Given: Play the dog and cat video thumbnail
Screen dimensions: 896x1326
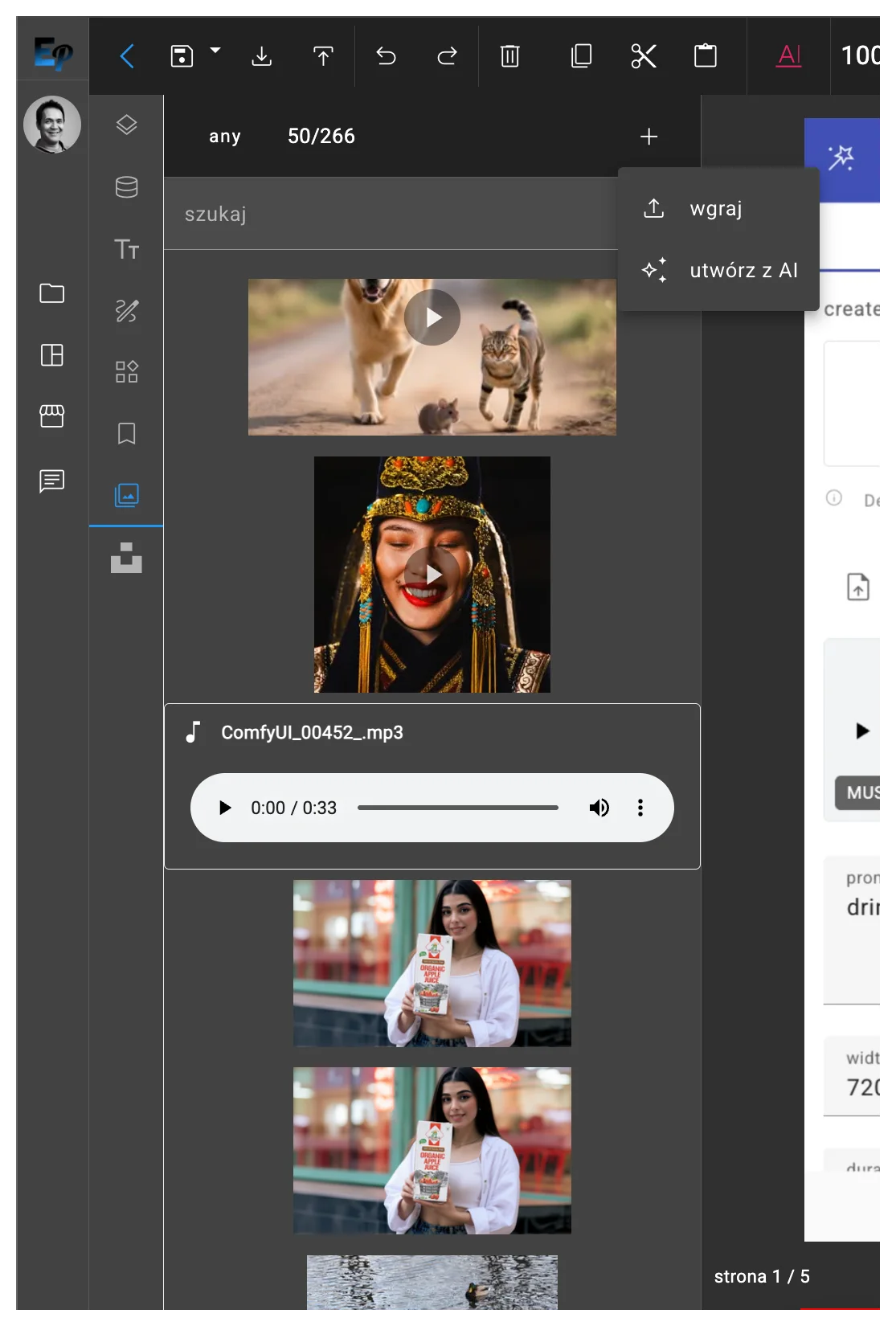Looking at the screenshot, I should (432, 317).
